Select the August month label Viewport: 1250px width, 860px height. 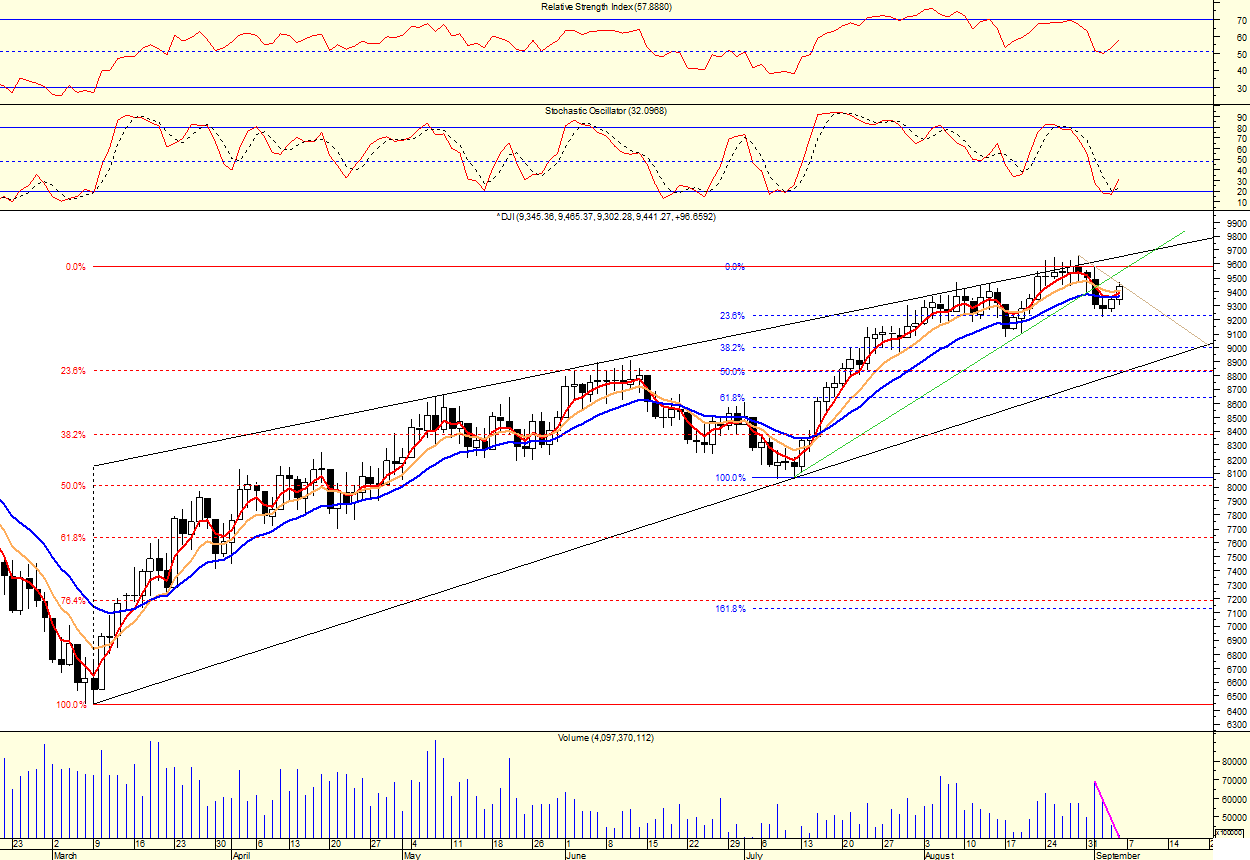[940, 855]
